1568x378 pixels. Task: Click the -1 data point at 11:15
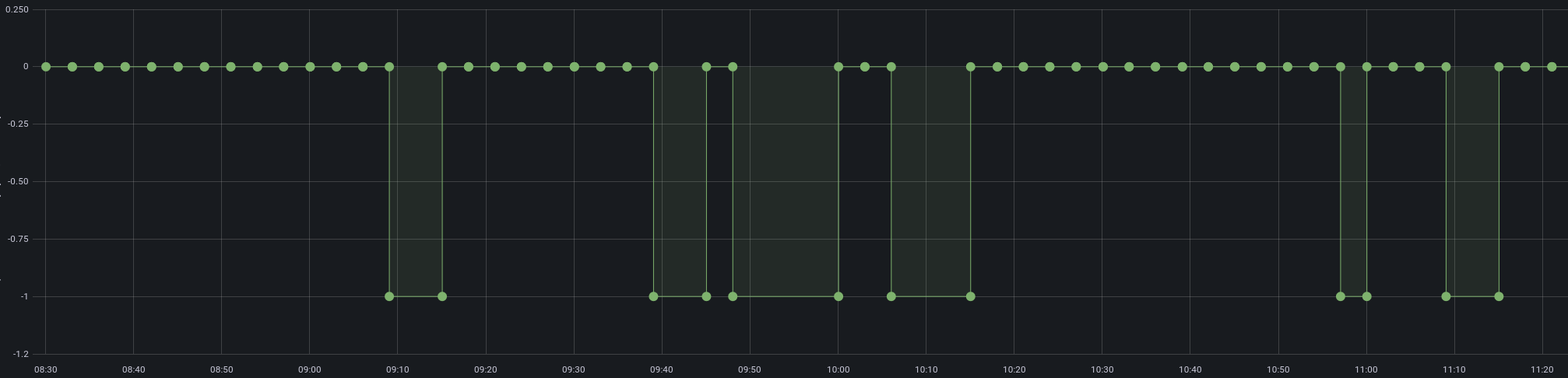click(x=1499, y=296)
